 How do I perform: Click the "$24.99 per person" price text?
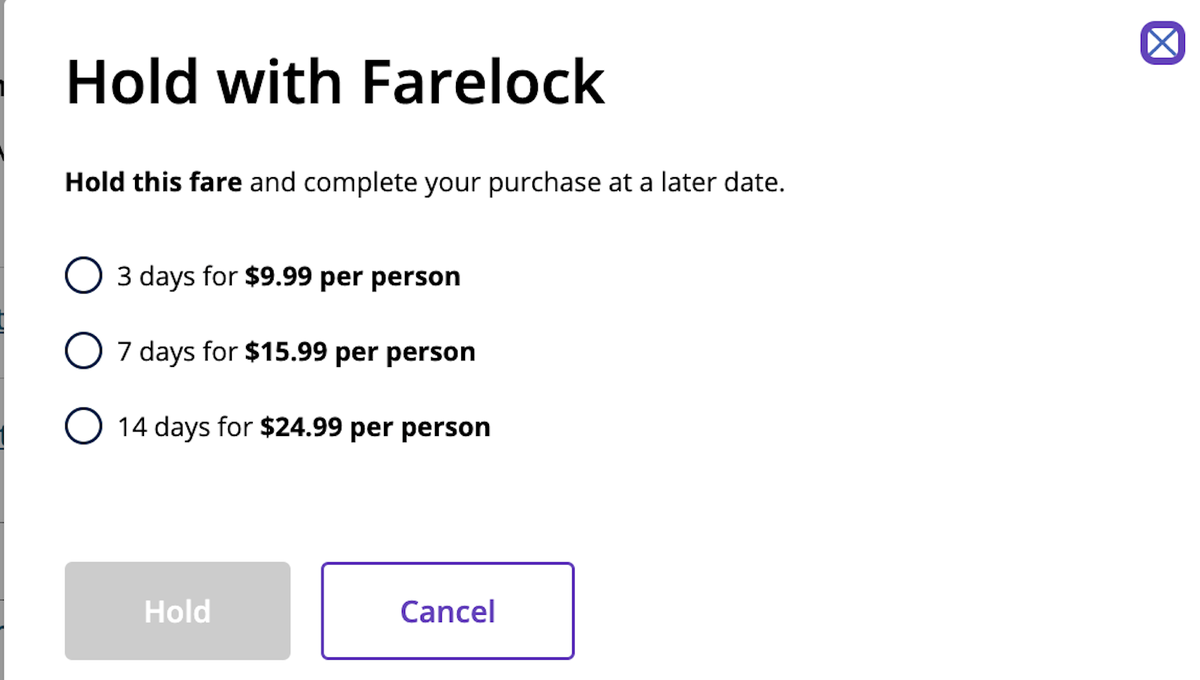tap(375, 428)
